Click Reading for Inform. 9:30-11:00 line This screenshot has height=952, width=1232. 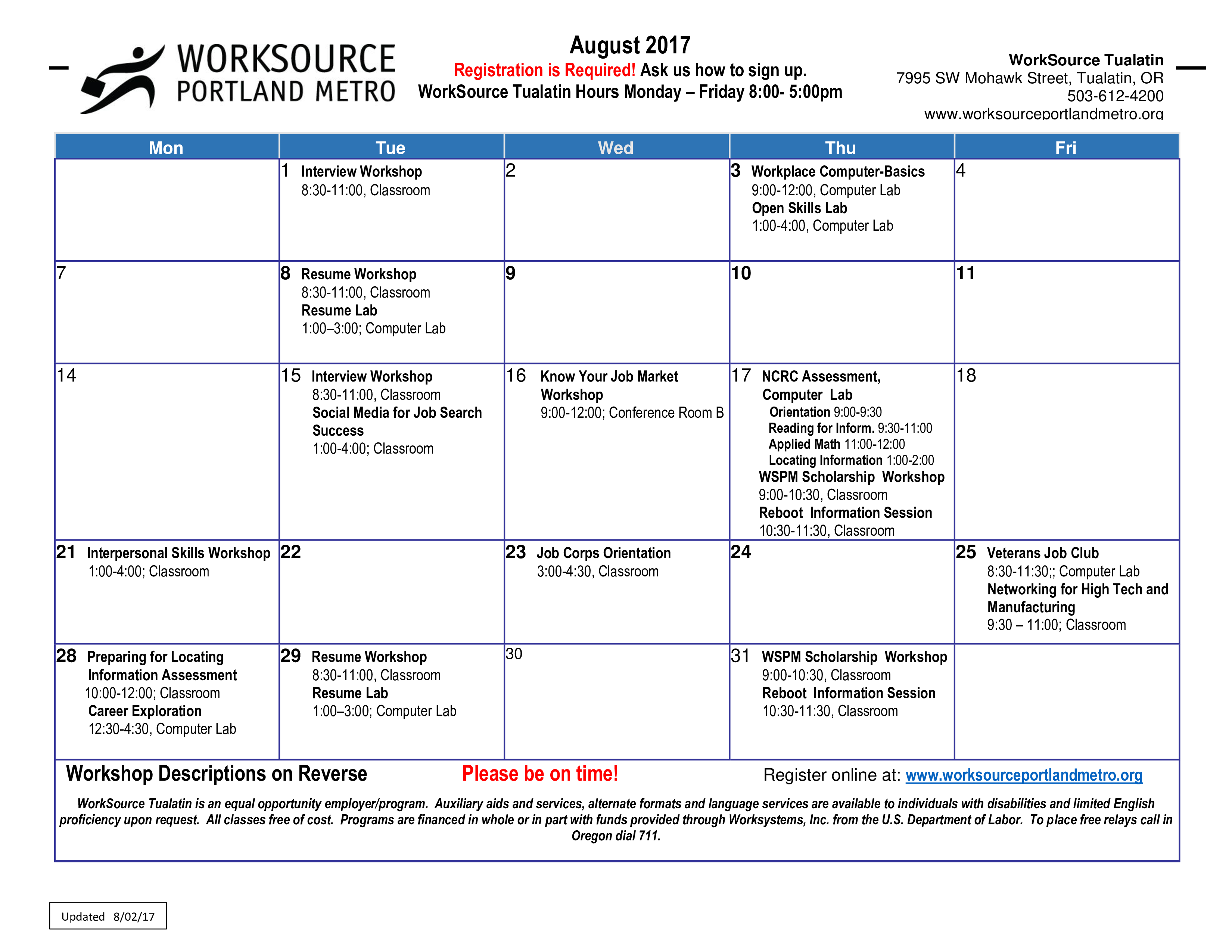(850, 428)
